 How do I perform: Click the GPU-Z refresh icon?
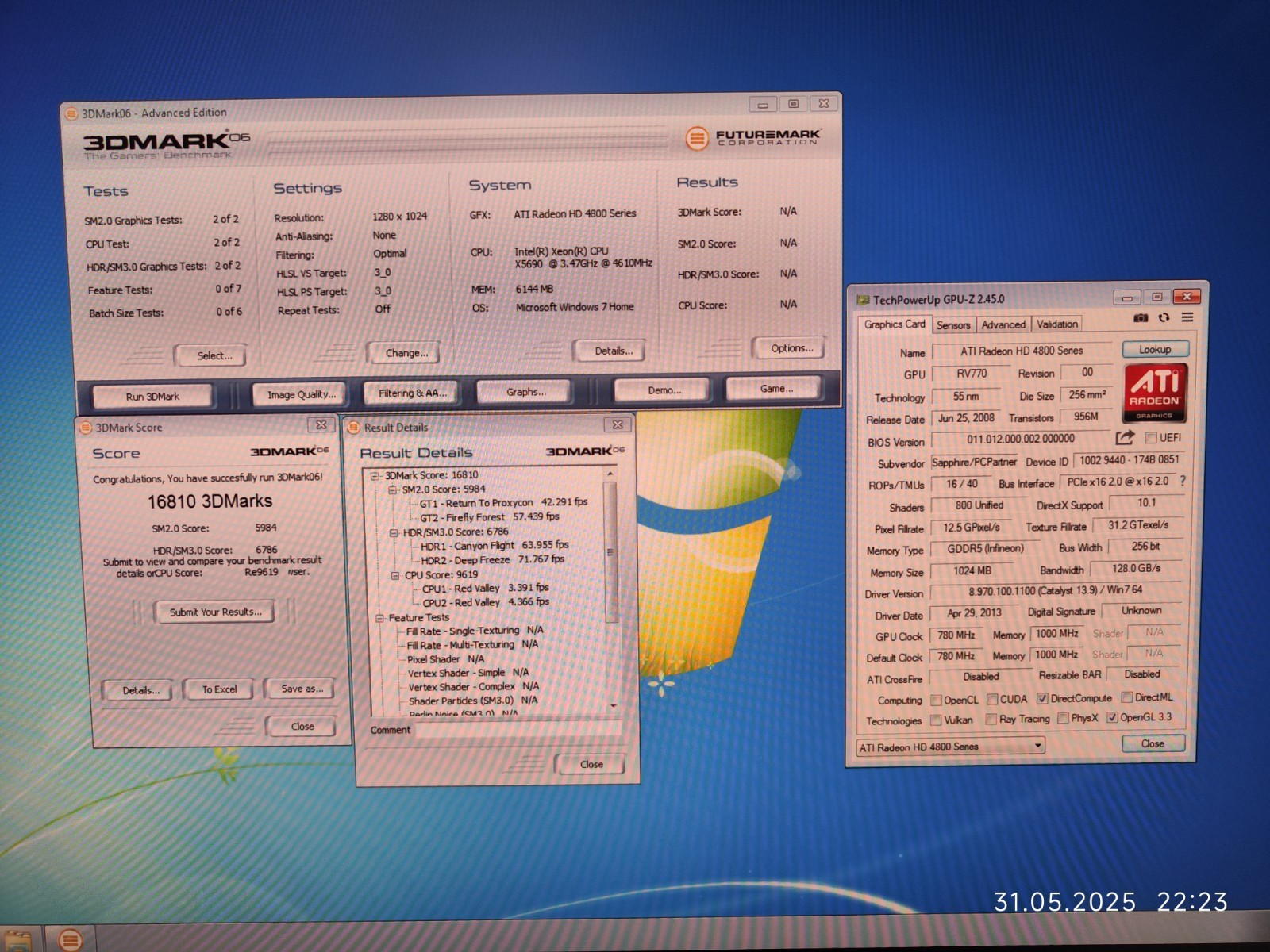[x=1164, y=317]
